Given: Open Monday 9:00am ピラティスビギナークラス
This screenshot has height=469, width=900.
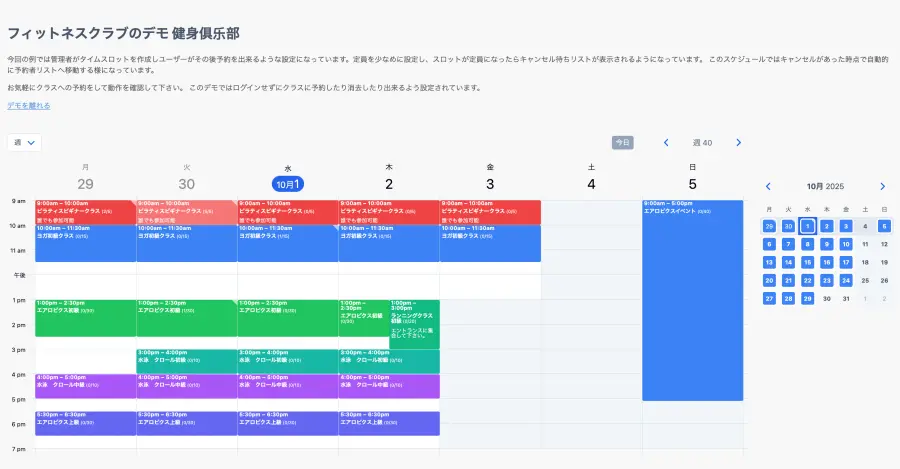Looking at the screenshot, I should coord(85,211).
